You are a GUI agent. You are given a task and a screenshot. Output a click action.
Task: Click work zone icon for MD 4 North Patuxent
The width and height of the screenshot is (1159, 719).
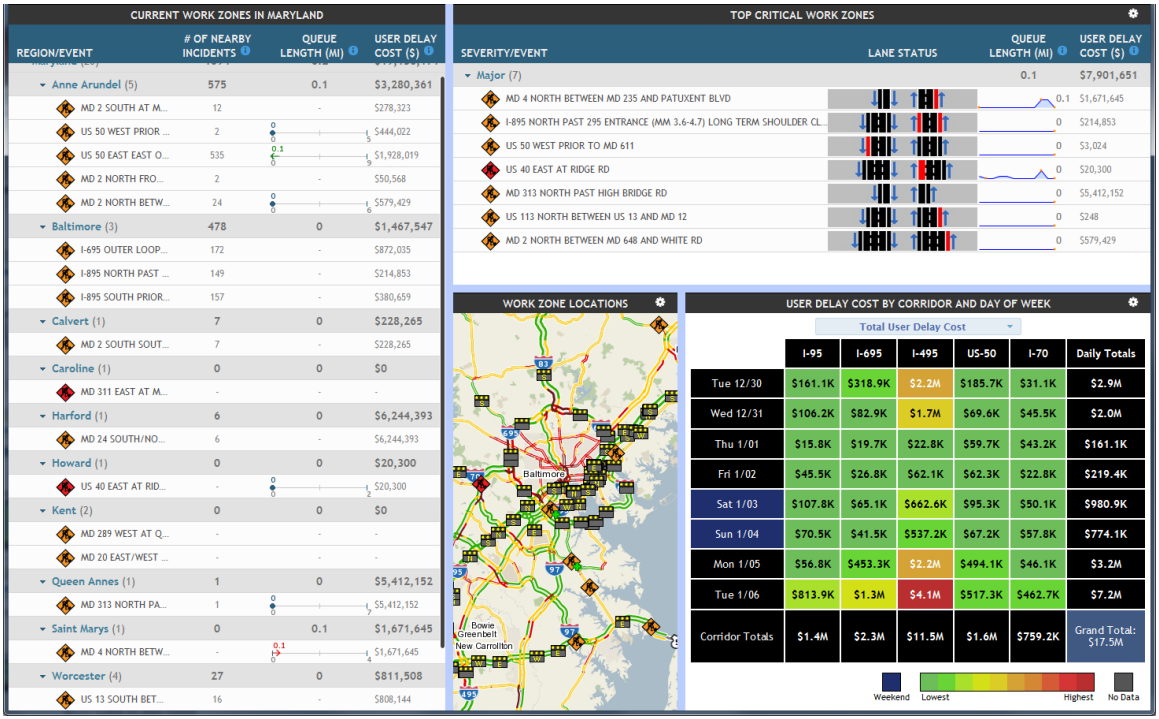coord(490,99)
